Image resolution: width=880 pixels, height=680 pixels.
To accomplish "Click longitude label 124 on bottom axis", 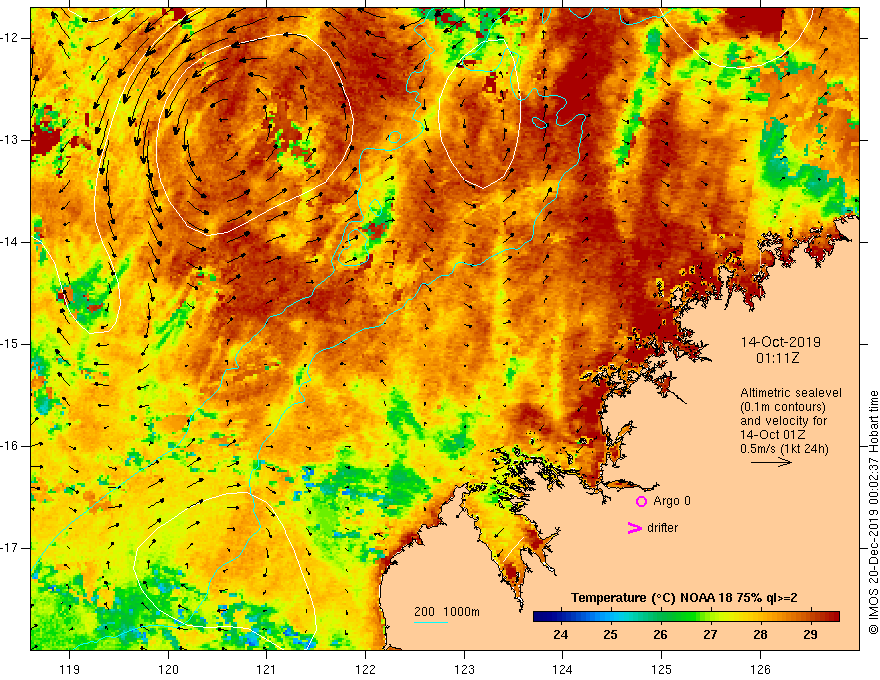I will 563,669.
